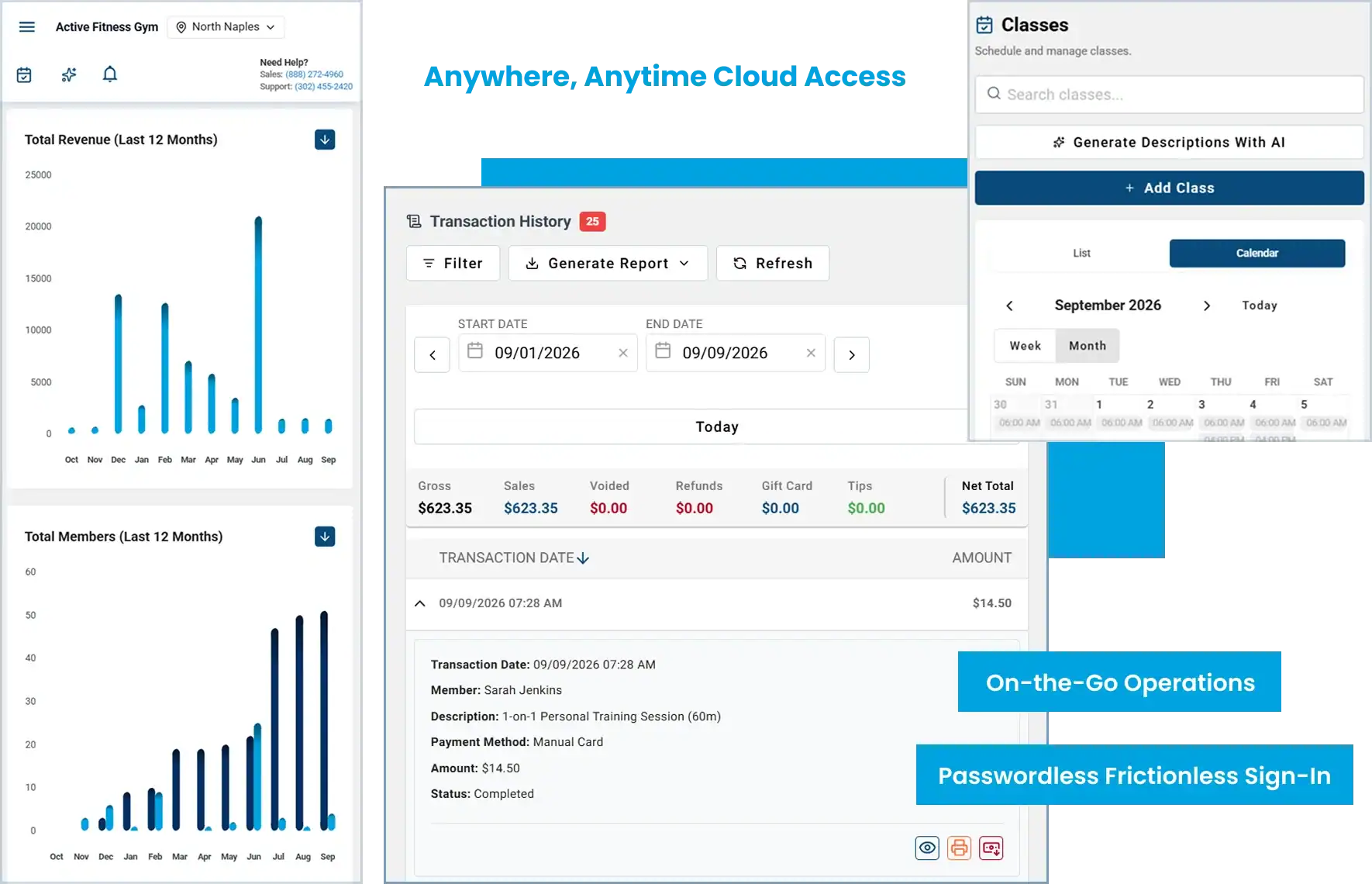Open notifications bell icon

tap(110, 74)
